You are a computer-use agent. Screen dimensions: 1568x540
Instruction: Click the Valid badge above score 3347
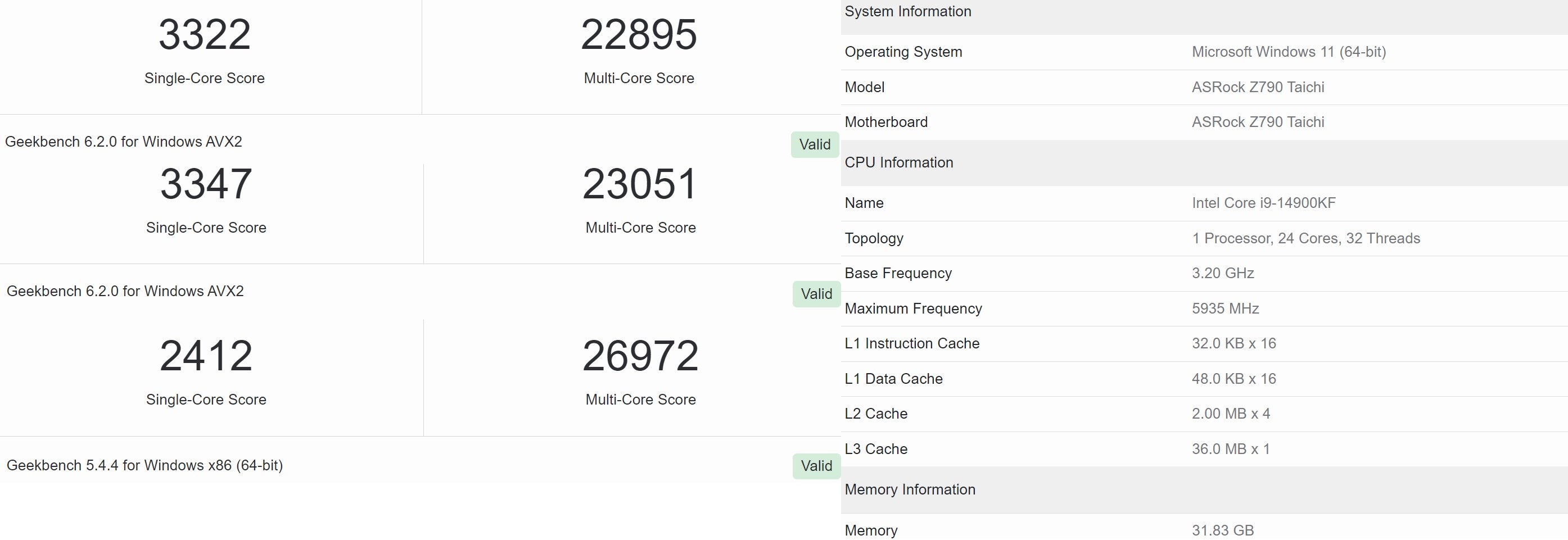815,145
